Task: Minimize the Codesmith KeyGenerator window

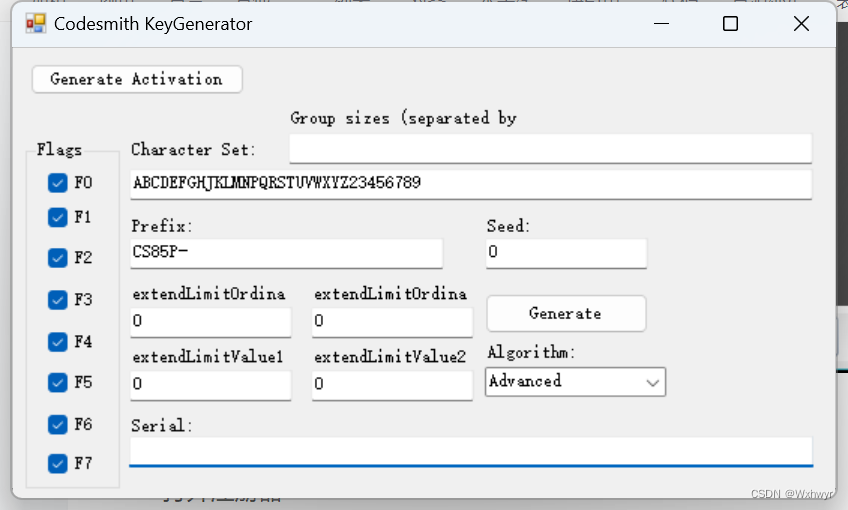Action: 661,24
